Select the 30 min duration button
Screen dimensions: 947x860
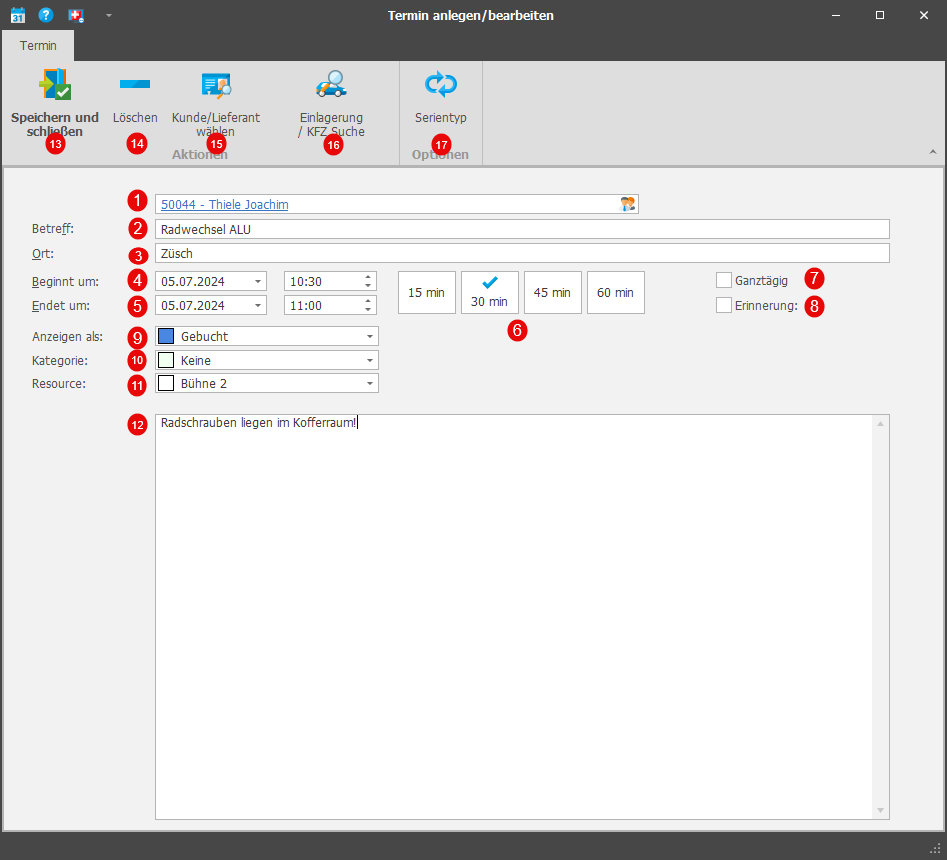[490, 292]
